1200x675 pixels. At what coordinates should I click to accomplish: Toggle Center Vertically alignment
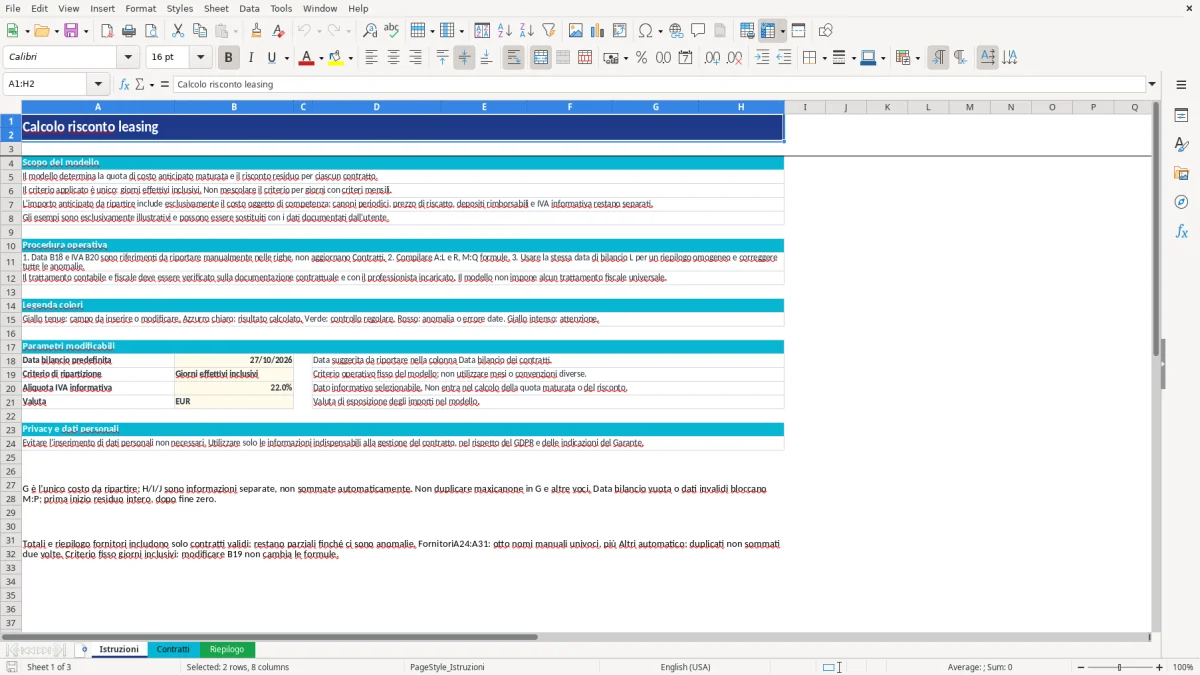coord(464,58)
